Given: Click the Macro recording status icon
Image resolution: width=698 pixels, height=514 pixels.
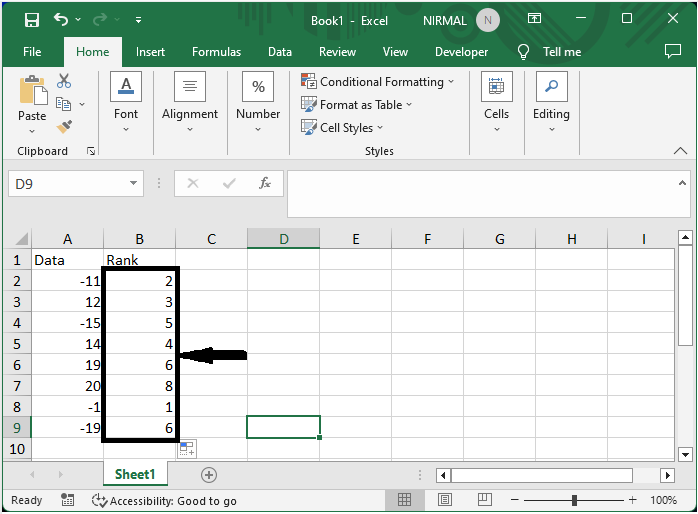Looking at the screenshot, I should 67,500.
